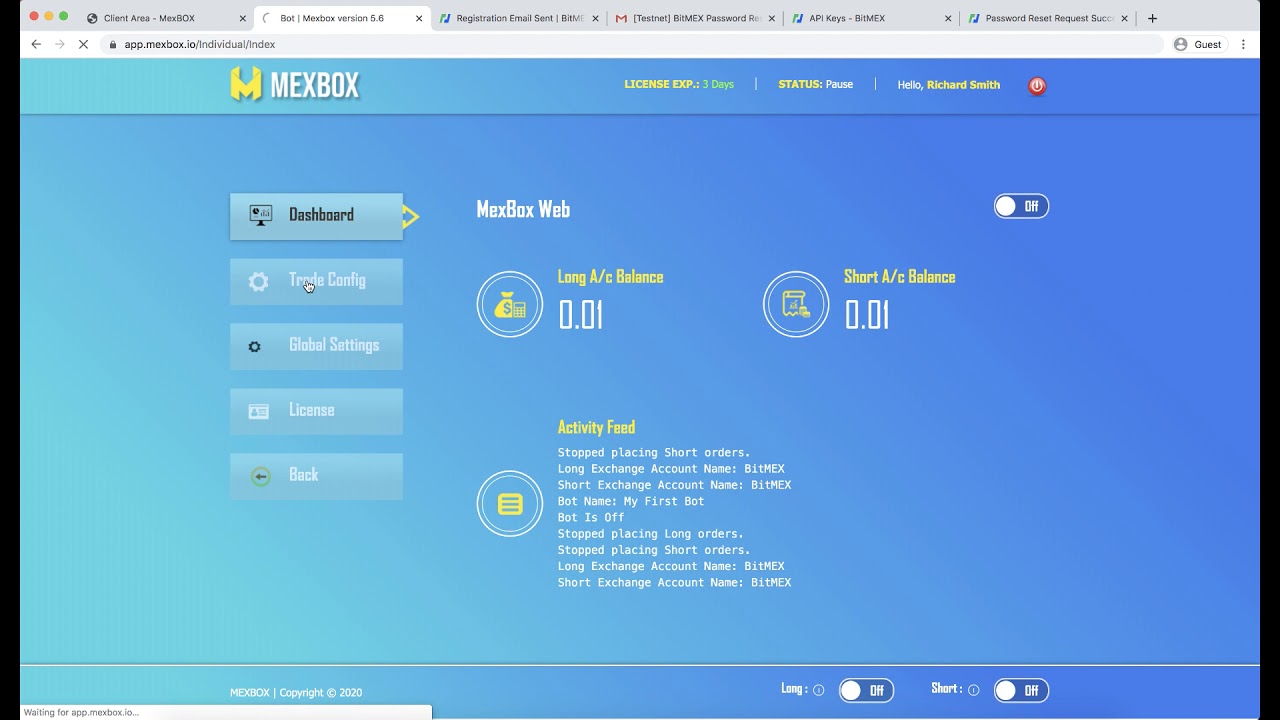Switch to Password Reset Request Success tab
This screenshot has height=720, width=1280.
point(1047,18)
